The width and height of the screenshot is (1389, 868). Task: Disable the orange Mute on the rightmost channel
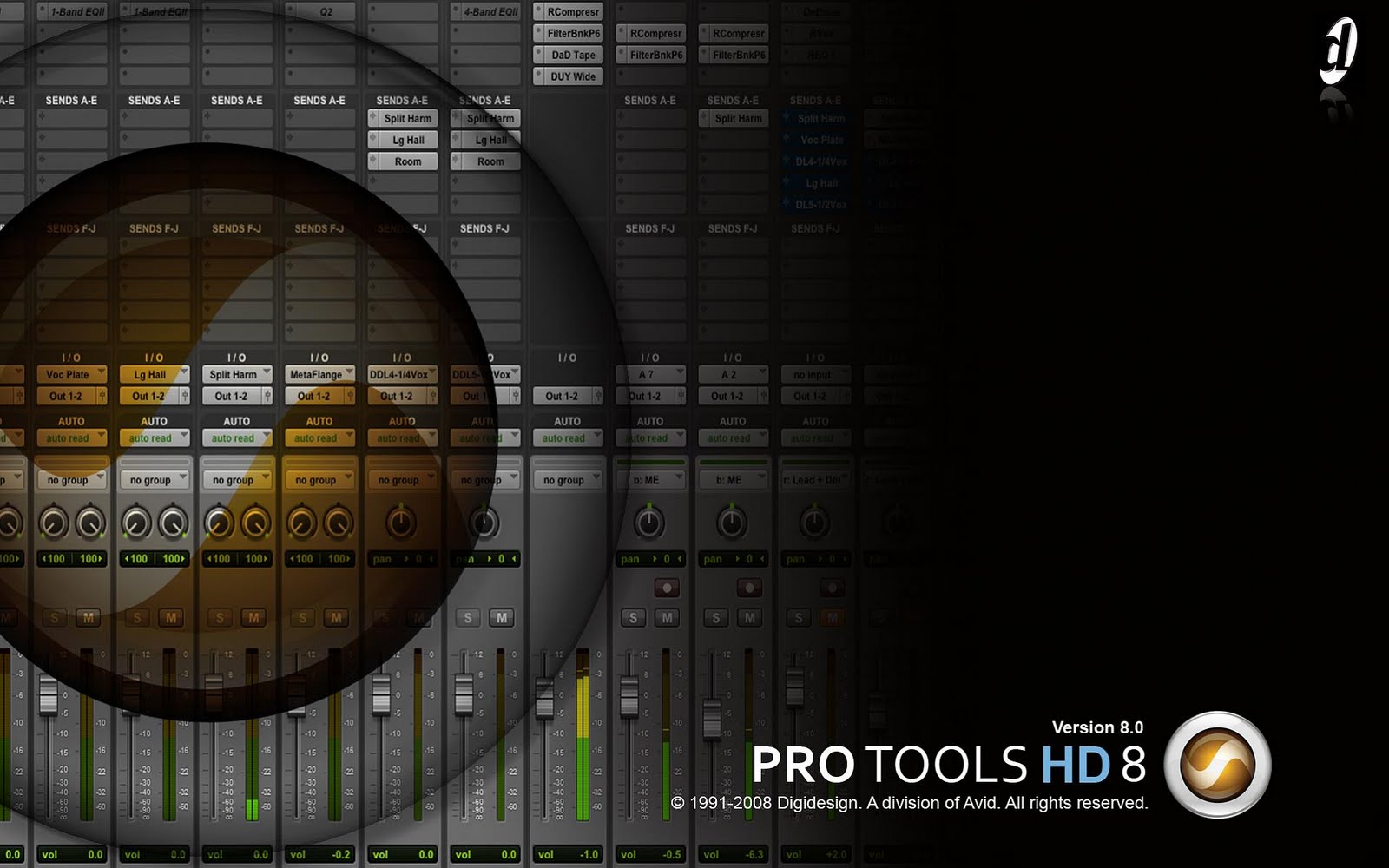pyautogui.click(x=831, y=618)
